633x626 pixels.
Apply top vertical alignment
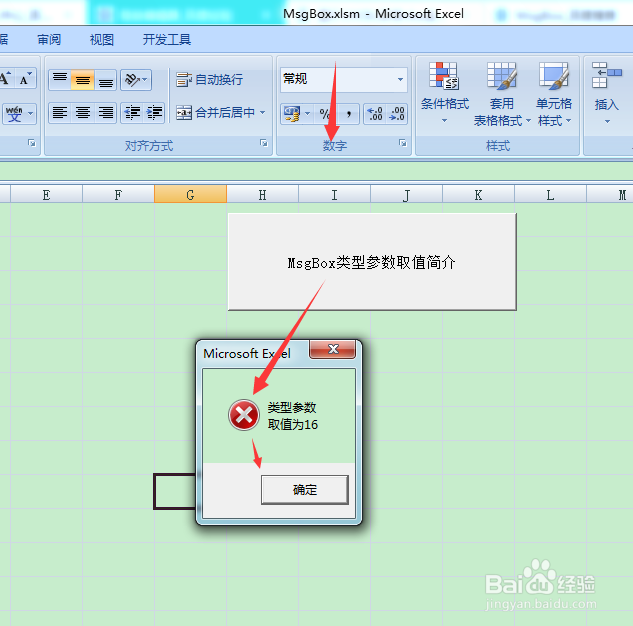[x=60, y=79]
